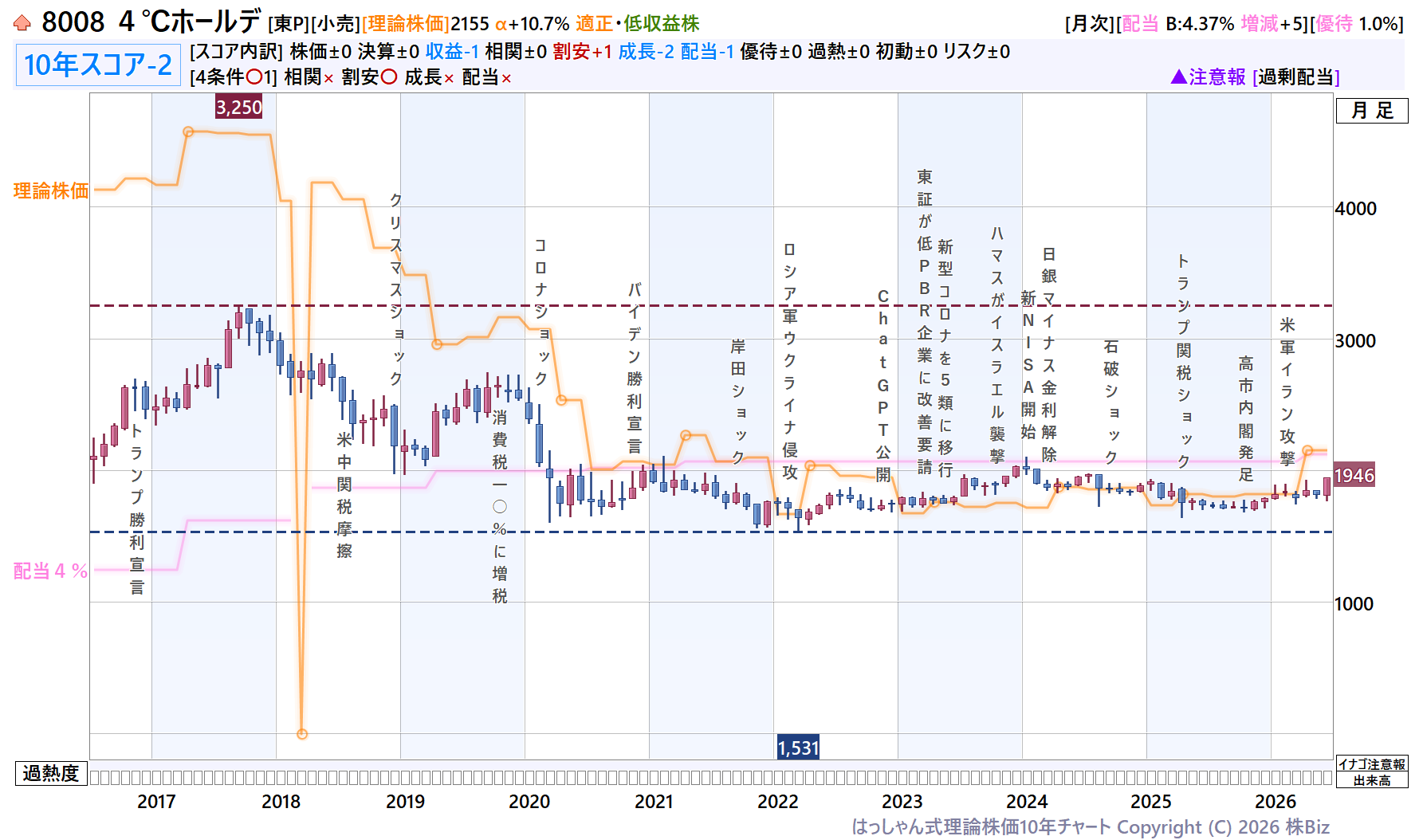Click the 割安○ condition result

(370, 77)
